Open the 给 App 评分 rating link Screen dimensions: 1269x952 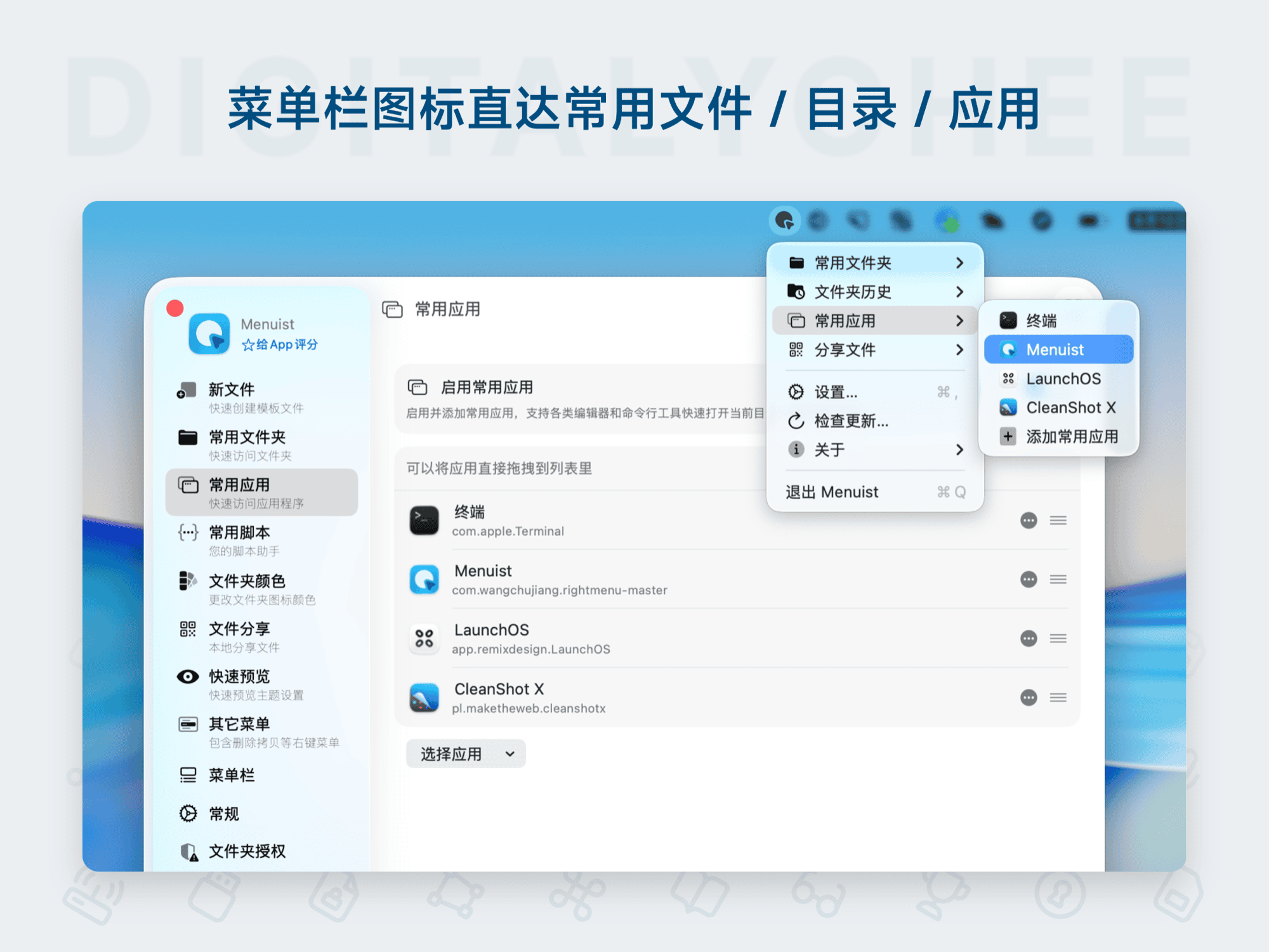[280, 344]
